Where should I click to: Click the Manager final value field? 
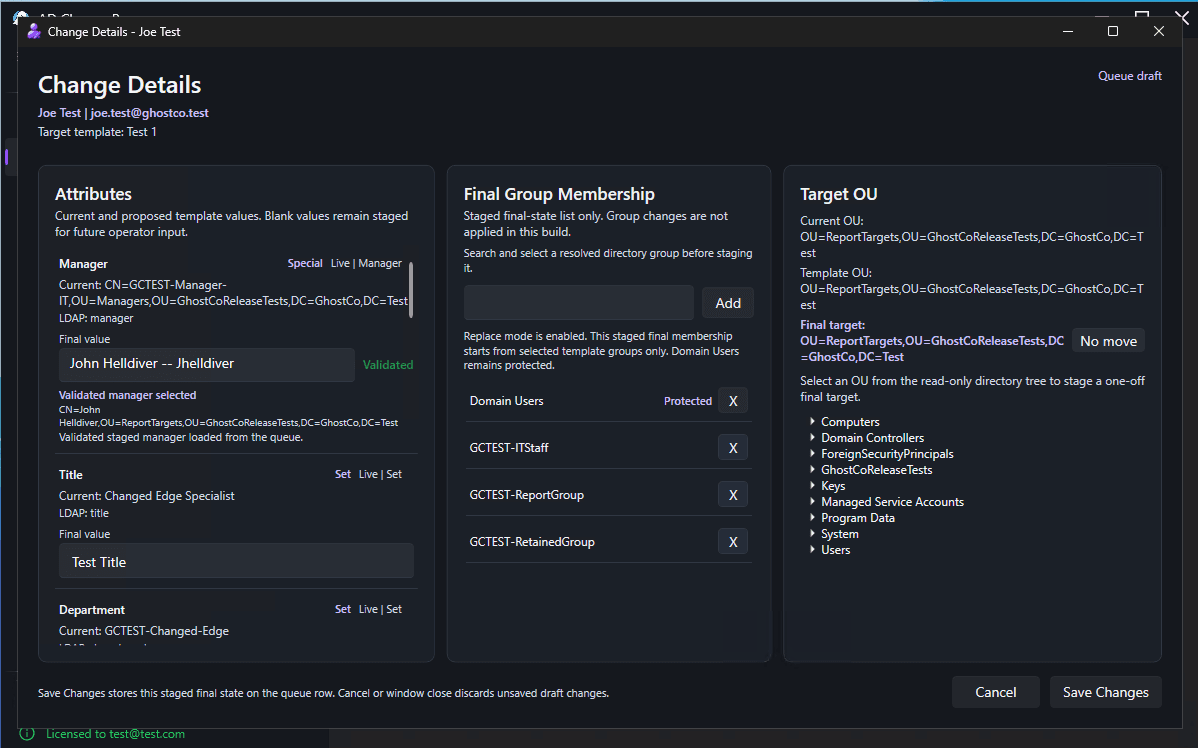pos(206,364)
